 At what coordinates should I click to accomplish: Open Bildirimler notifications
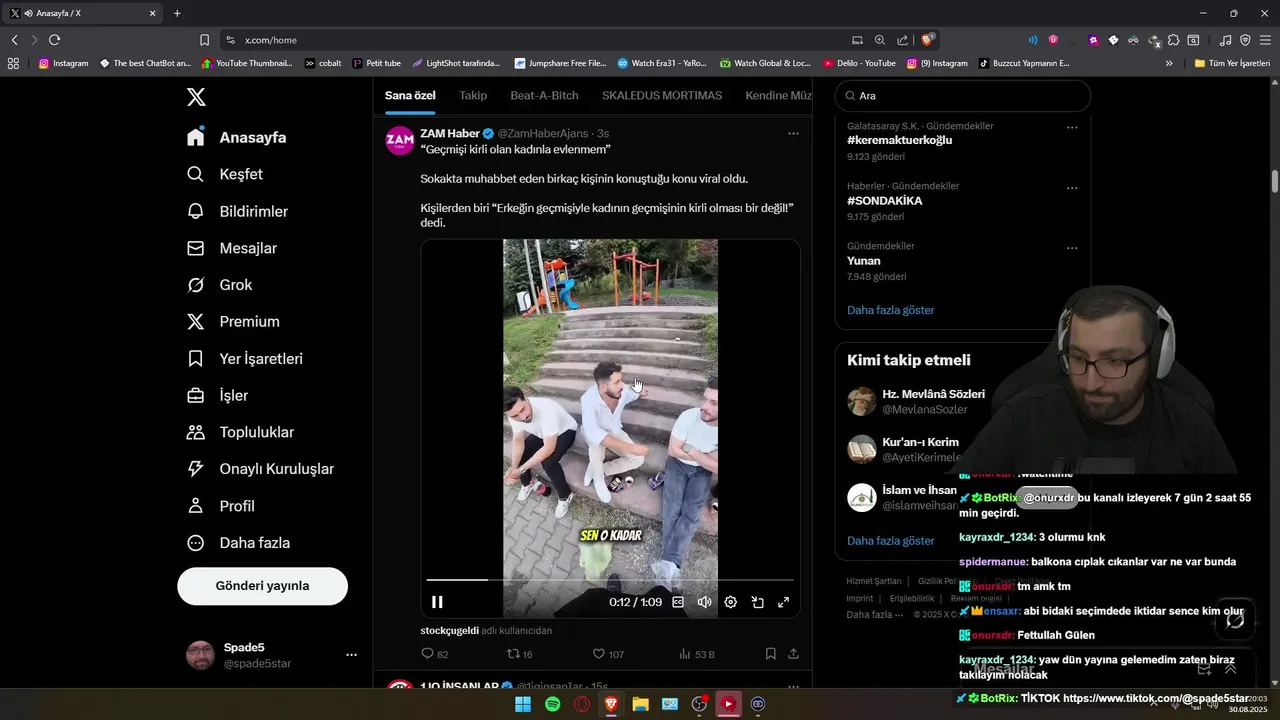coord(238,211)
